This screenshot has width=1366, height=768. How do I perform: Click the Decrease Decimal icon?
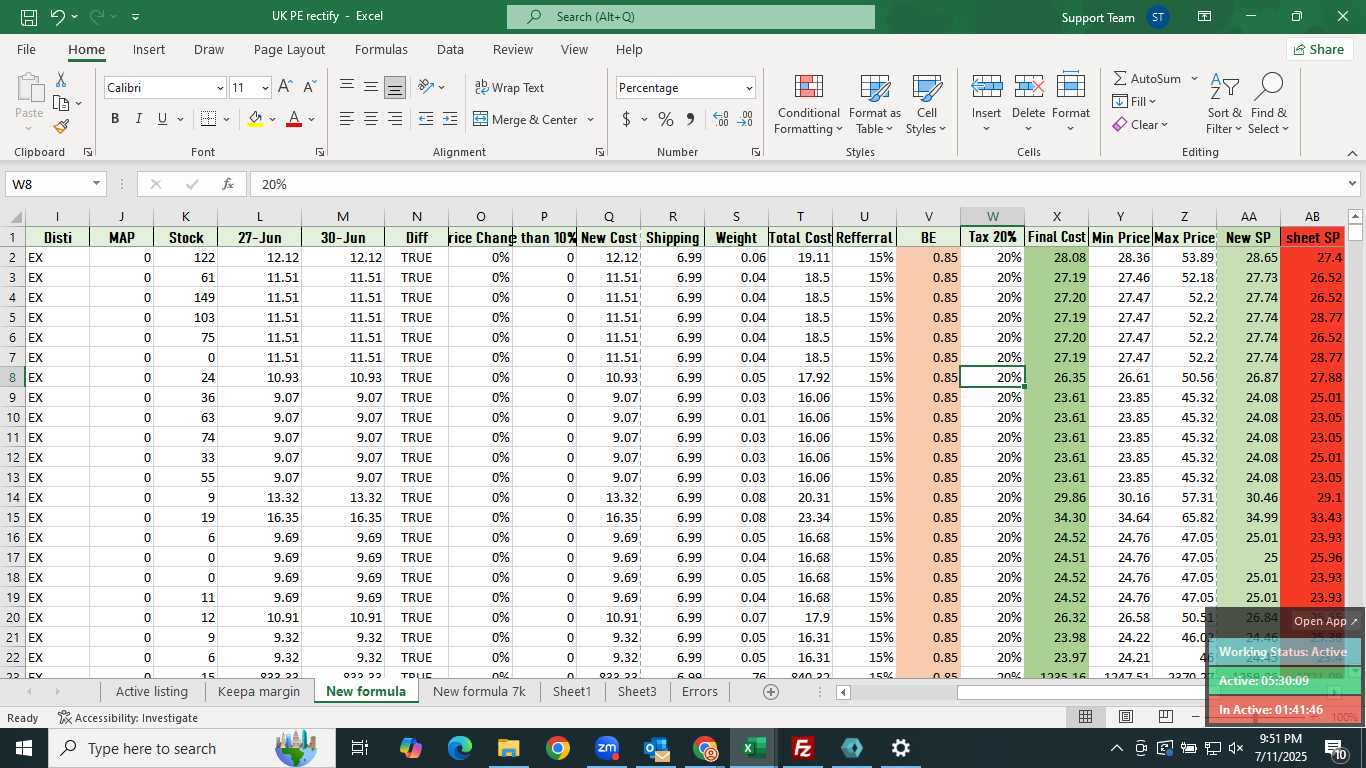745,119
